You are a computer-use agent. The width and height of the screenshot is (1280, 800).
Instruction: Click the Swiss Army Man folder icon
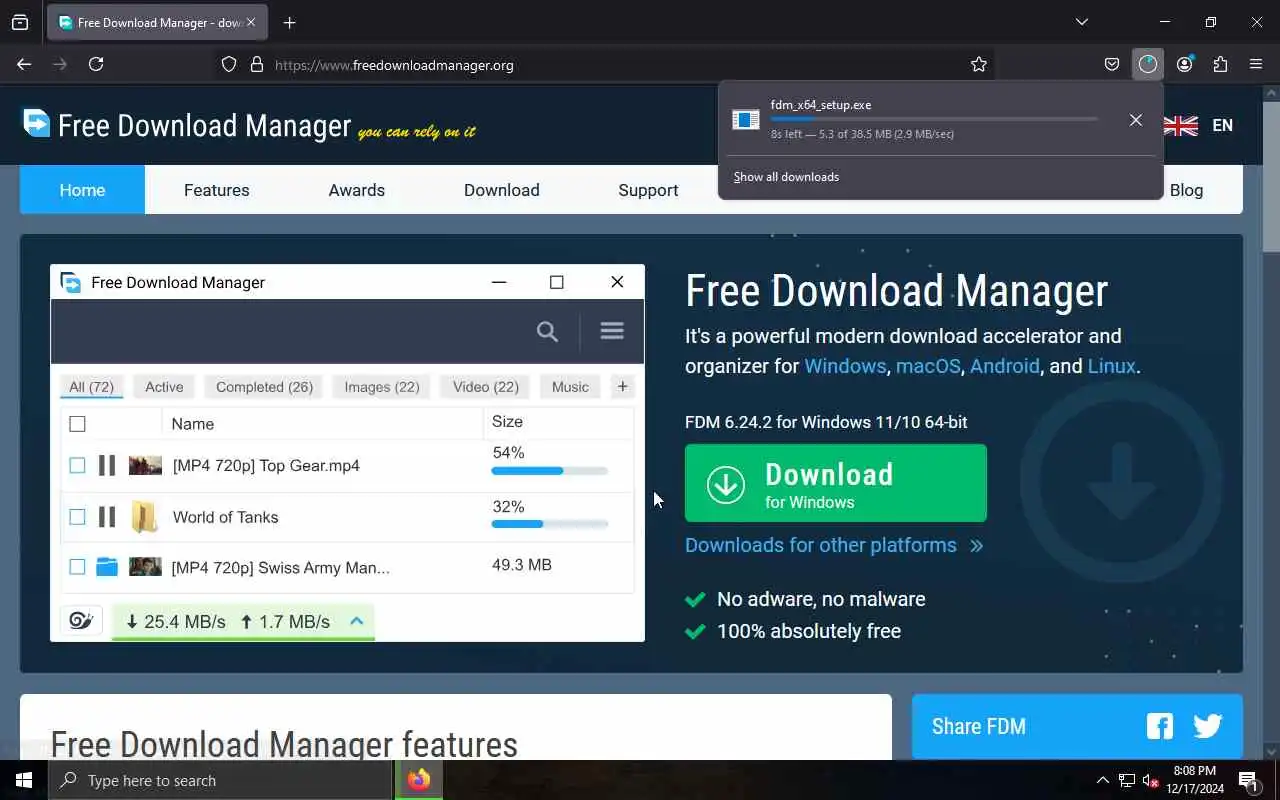[x=107, y=567]
